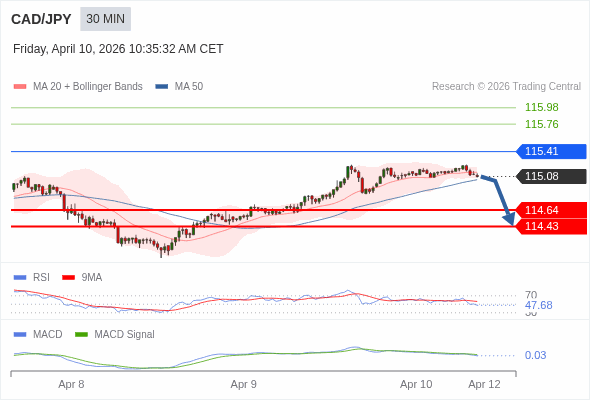Click the chart timestamp 'Friday, April 10, 2026 10:35:32 AM CET'

[x=118, y=49]
